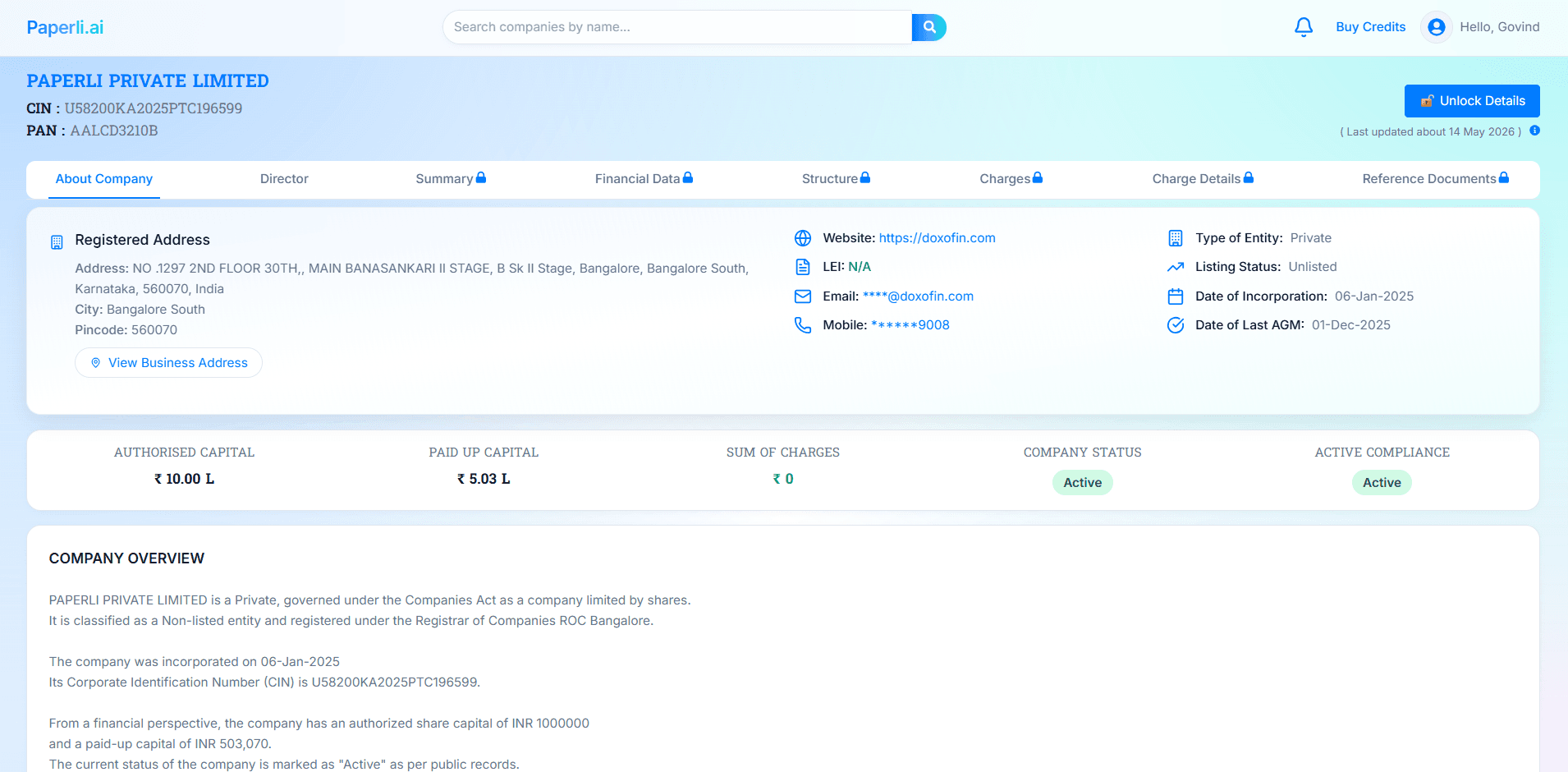
Task: Click the COMPANY OVERVIEW heading
Action: (x=126, y=558)
